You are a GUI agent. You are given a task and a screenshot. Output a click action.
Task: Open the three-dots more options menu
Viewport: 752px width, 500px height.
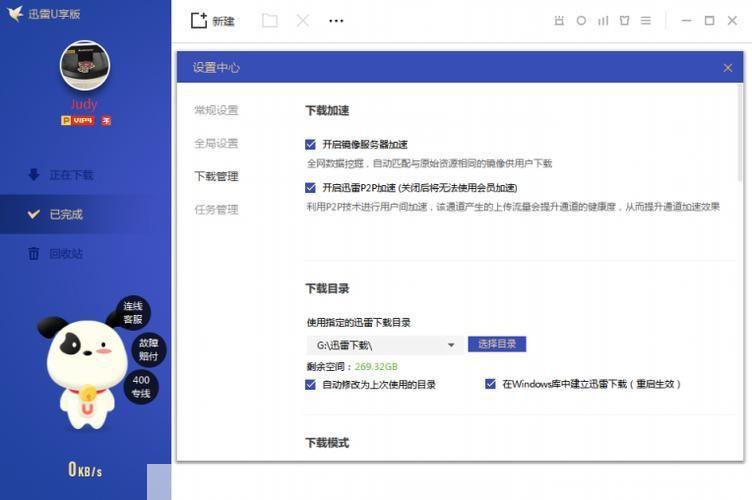[336, 21]
